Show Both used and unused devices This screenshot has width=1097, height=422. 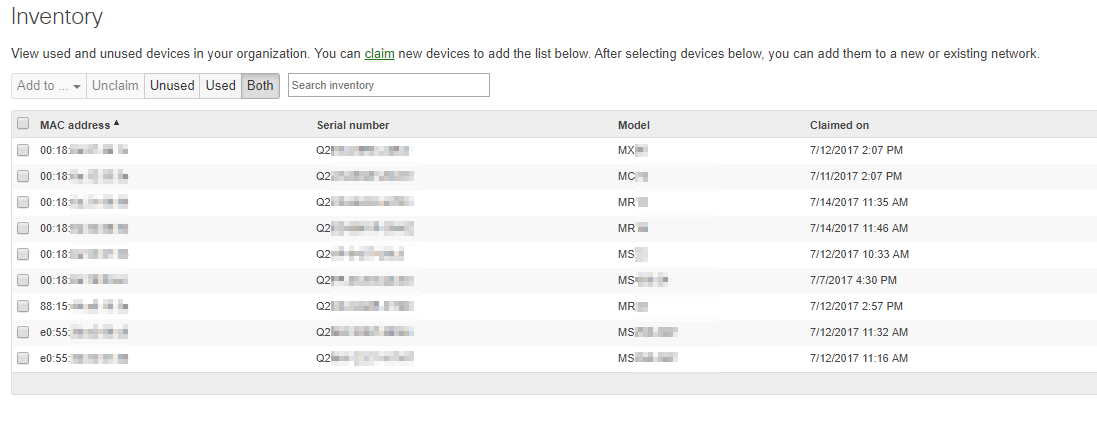[260, 86]
